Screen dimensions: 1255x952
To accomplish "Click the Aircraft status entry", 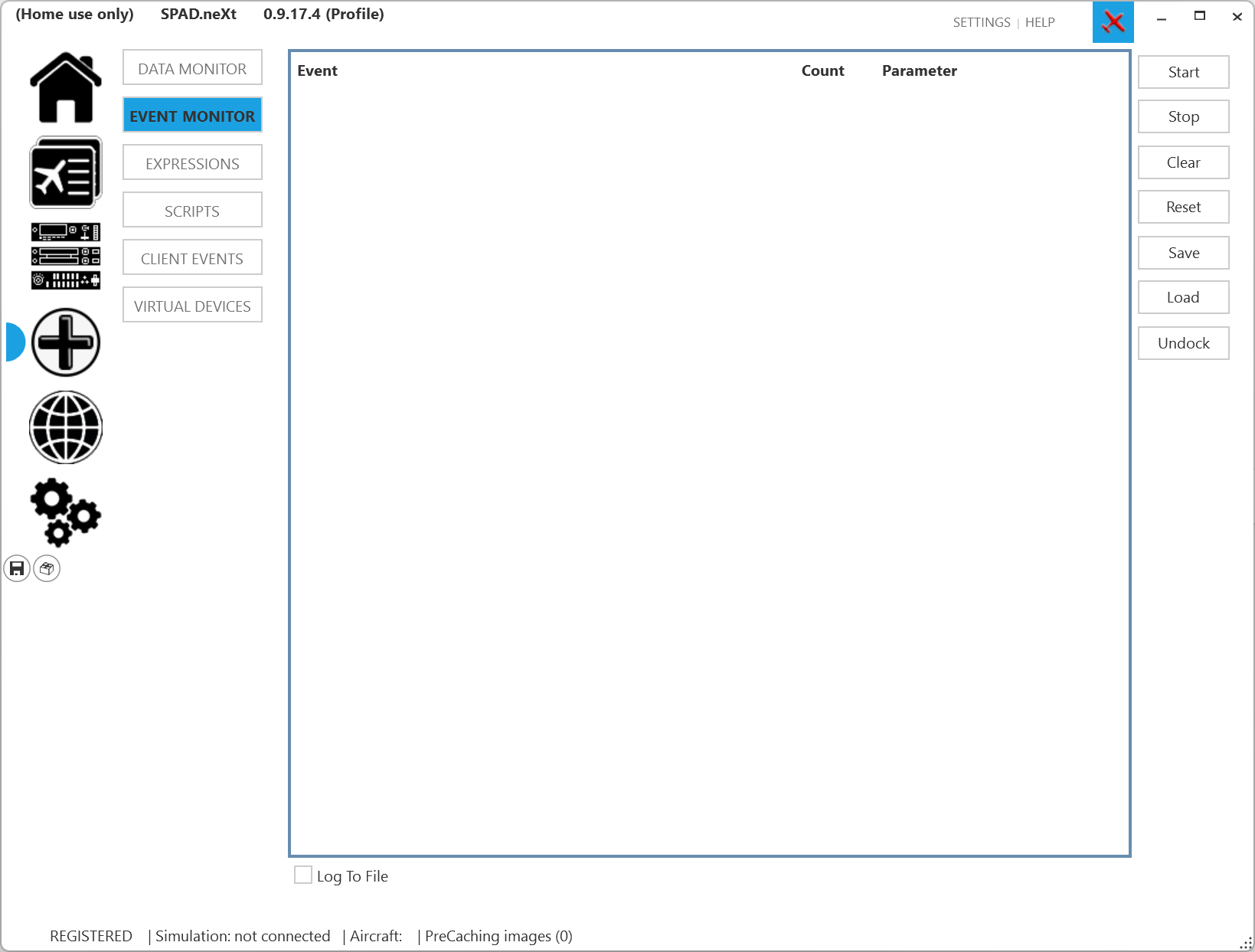I will (x=376, y=936).
